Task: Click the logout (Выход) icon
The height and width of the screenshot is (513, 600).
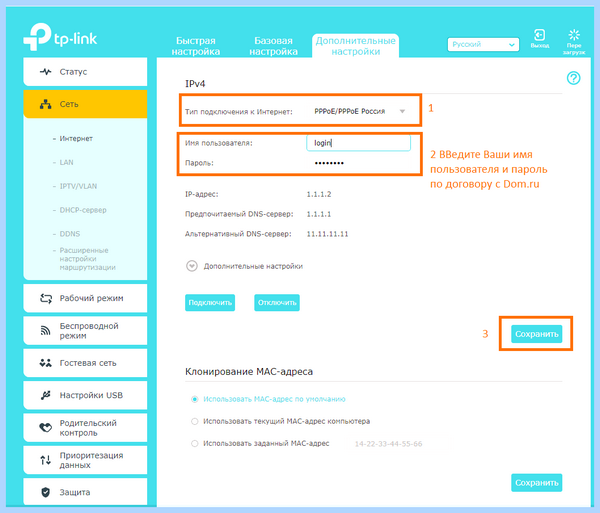Action: (540, 35)
